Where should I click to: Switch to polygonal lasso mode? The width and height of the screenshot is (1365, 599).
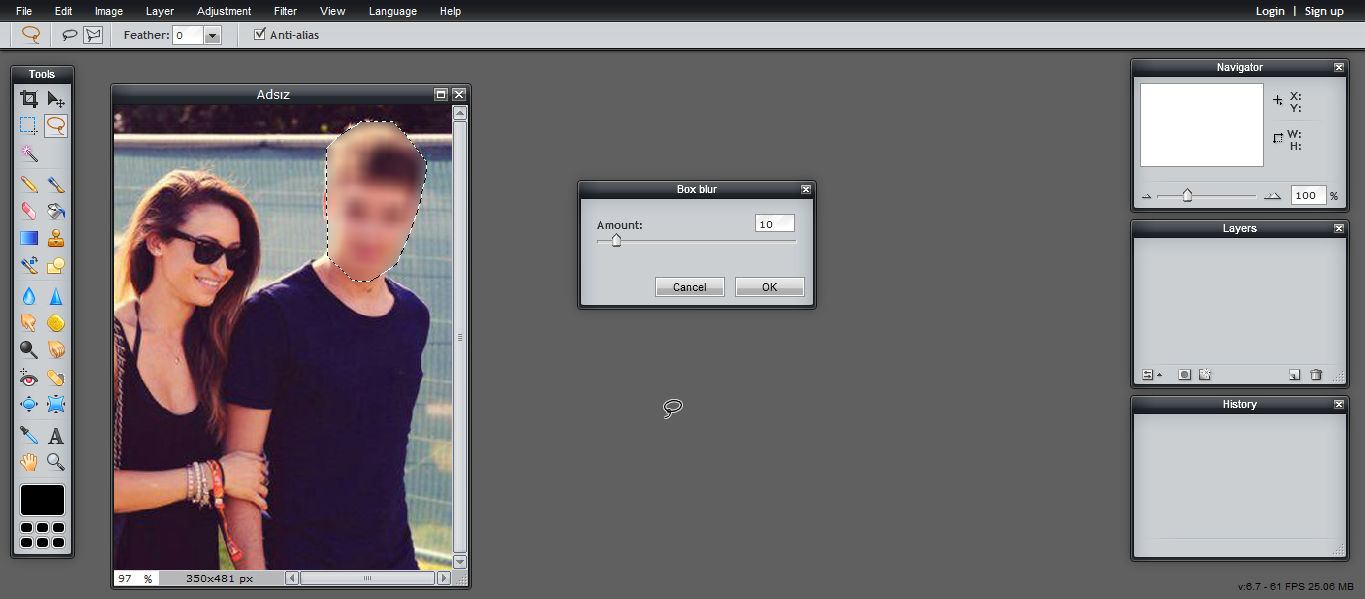[x=93, y=33]
